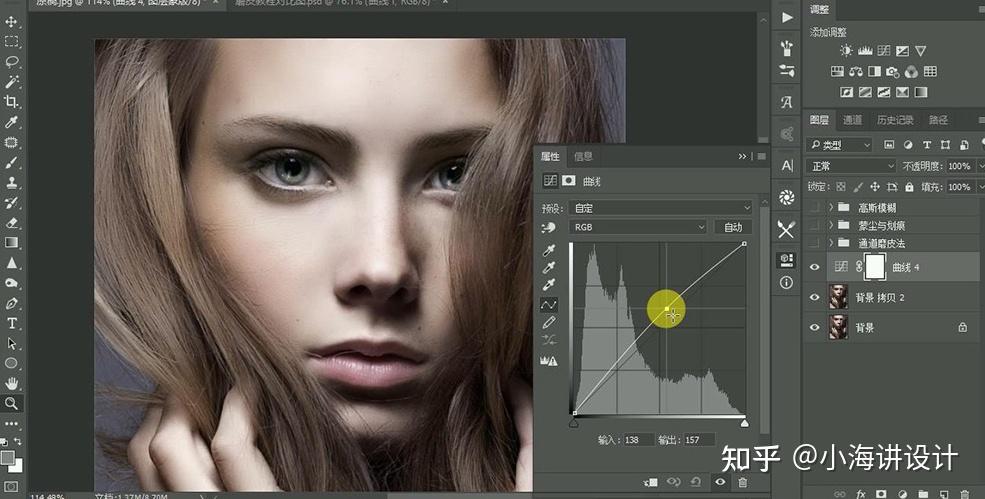Viewport: 985px width, 499px height.
Task: Choose the pencil draw-curve mode
Action: [549, 322]
